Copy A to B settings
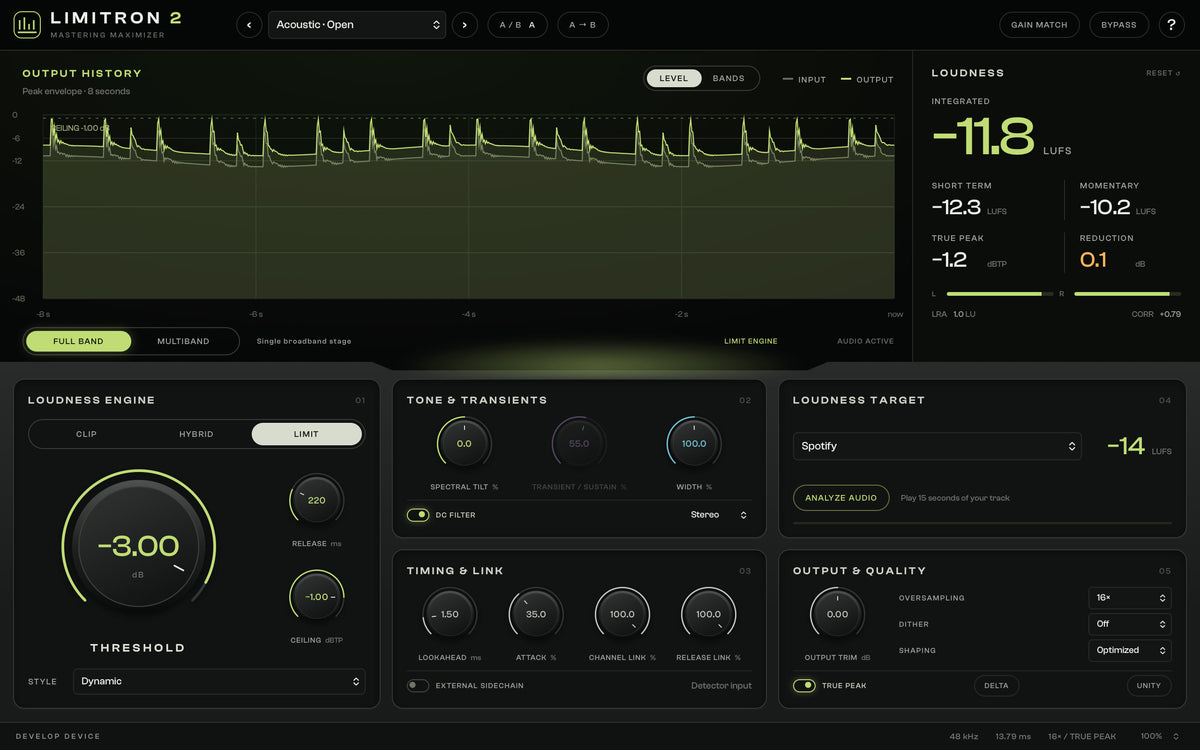The width and height of the screenshot is (1200, 750). pyautogui.click(x=582, y=25)
